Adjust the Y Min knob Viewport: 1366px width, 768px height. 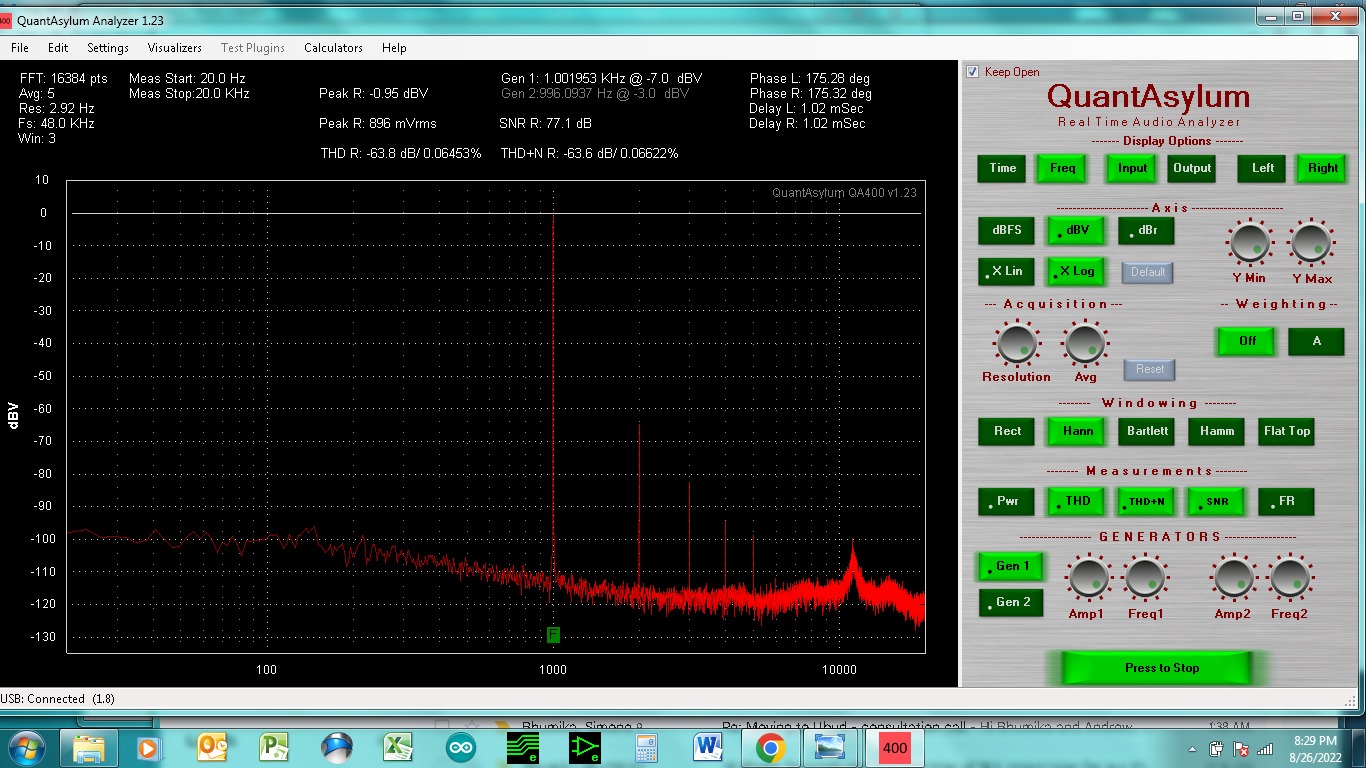pos(1249,243)
